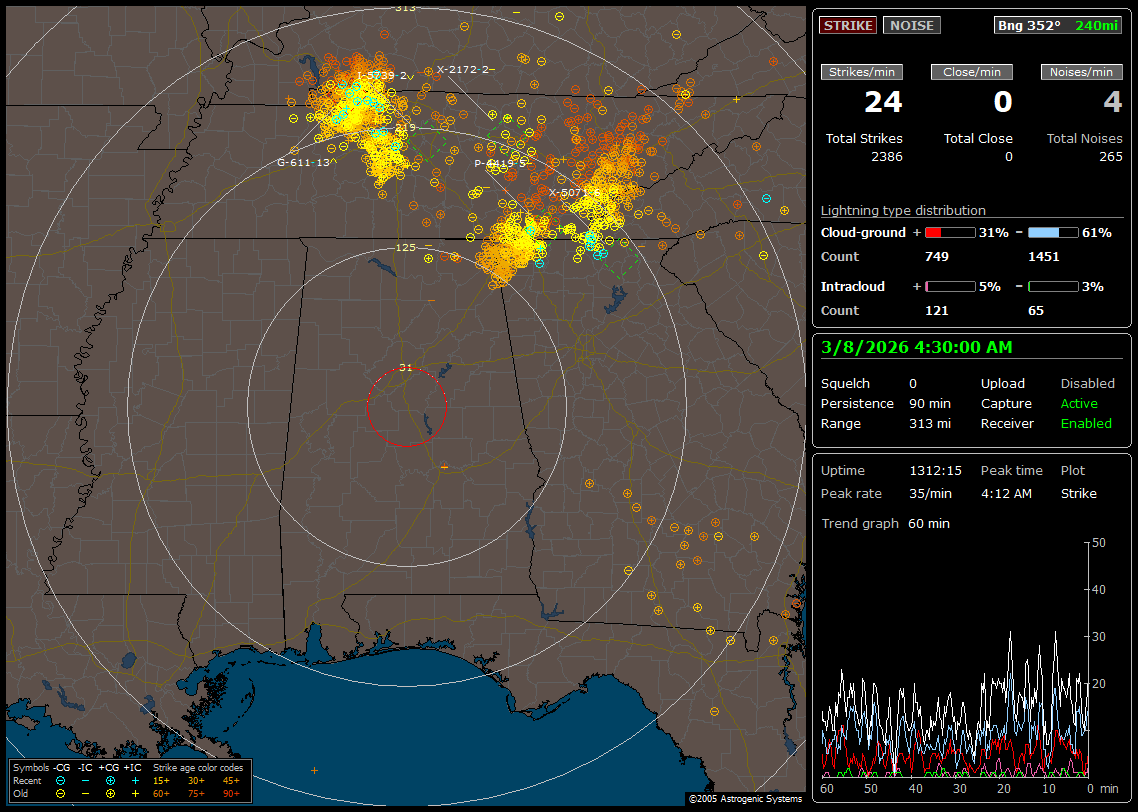Click the old +CG yellow legend symbol

[x=109, y=793]
